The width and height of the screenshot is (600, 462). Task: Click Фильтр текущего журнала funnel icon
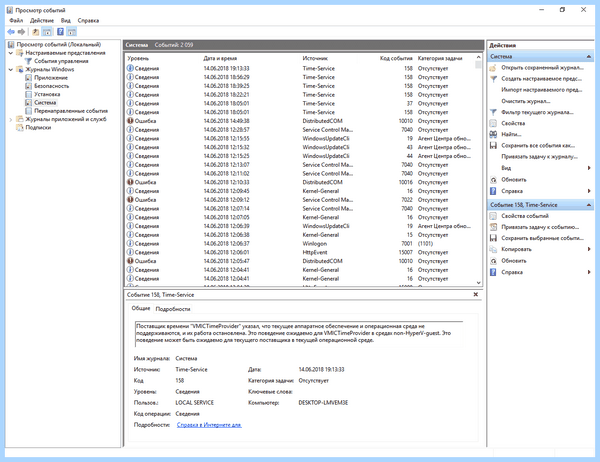(493, 113)
